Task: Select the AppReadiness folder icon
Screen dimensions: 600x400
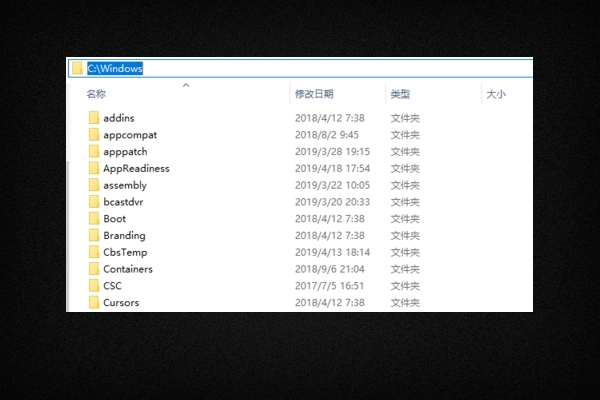Action: point(94,168)
